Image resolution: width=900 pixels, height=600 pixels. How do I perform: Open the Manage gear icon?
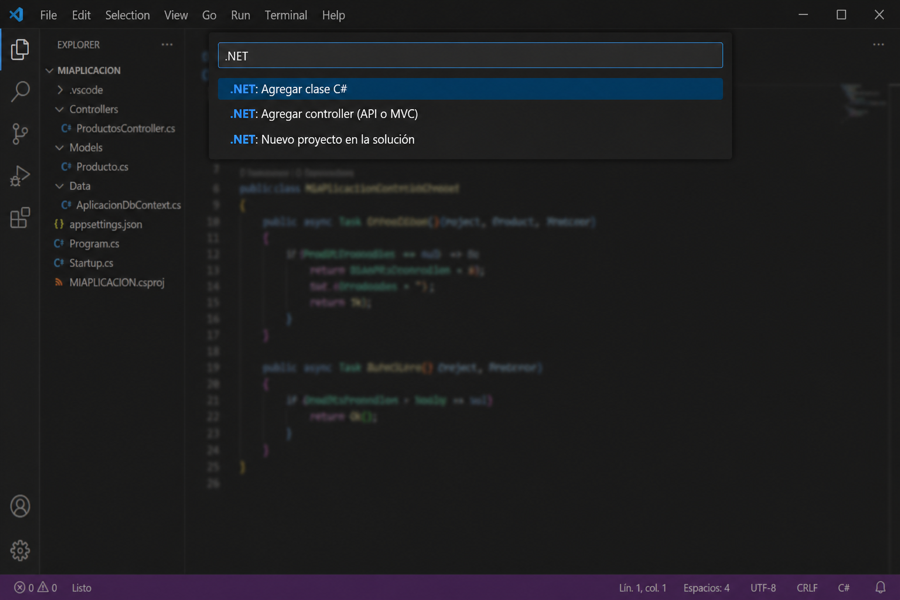tap(20, 550)
